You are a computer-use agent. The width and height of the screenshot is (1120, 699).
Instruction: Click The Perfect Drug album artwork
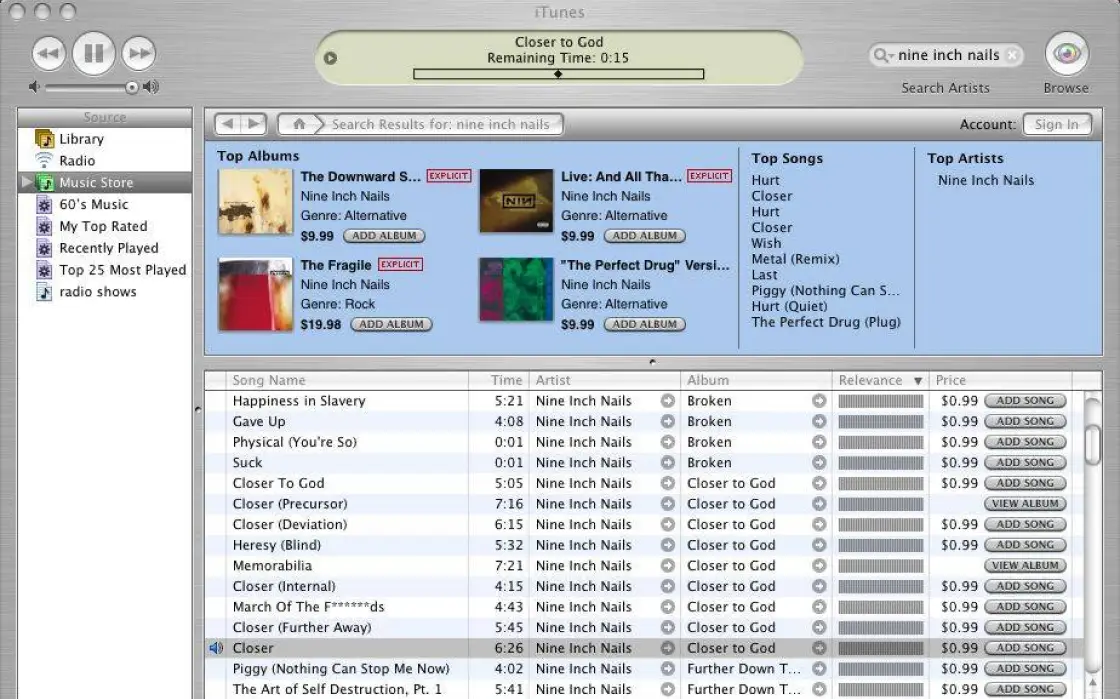[516, 289]
